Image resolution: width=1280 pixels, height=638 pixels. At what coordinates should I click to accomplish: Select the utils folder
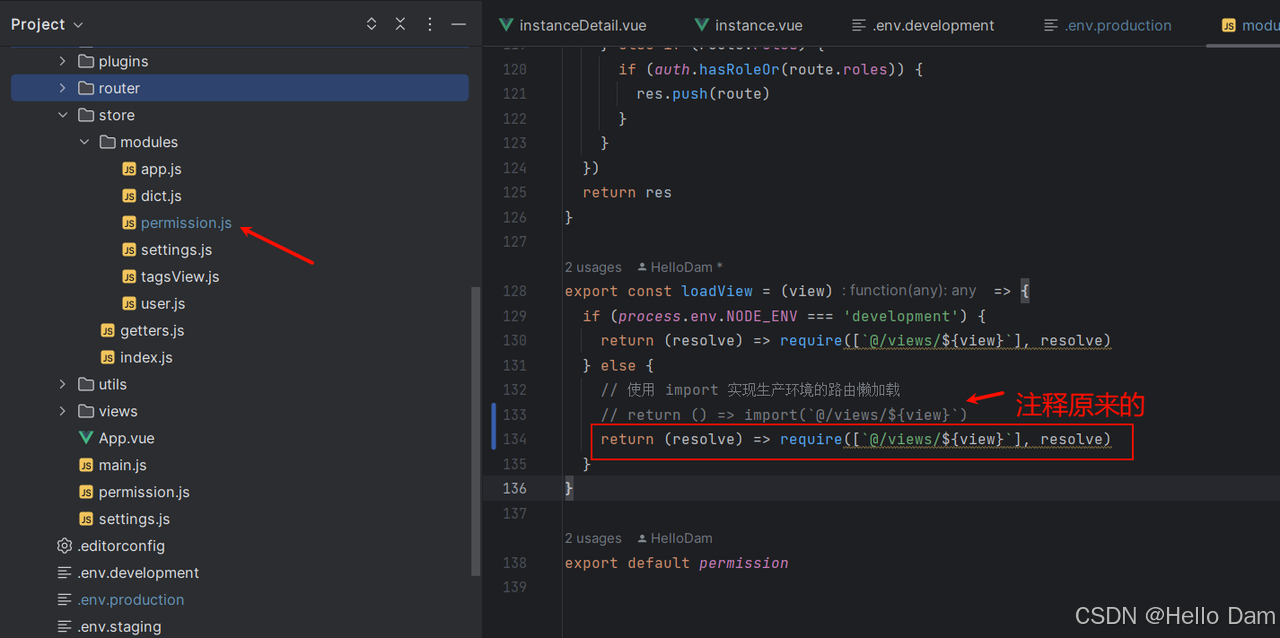tap(113, 384)
